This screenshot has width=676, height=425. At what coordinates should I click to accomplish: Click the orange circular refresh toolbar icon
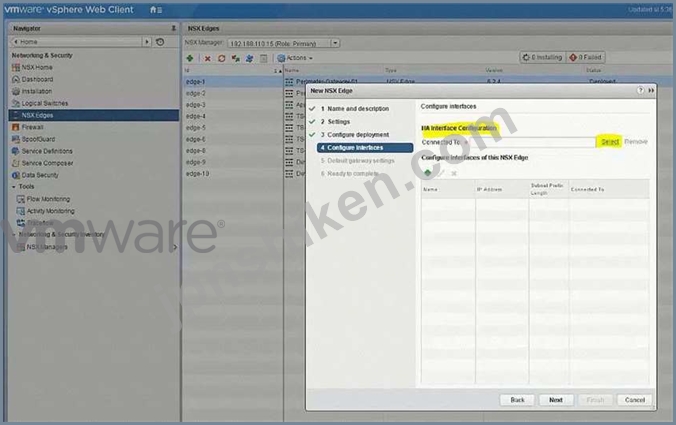click(x=222, y=58)
